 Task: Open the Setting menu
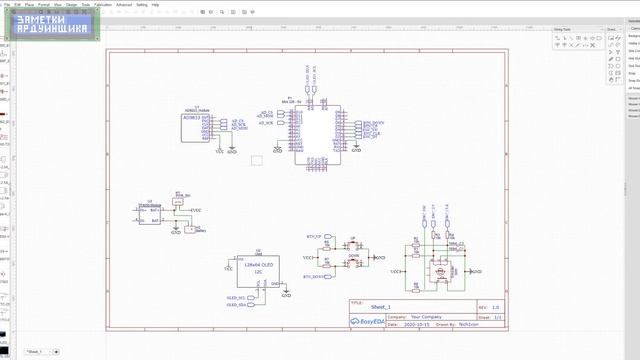142,5
